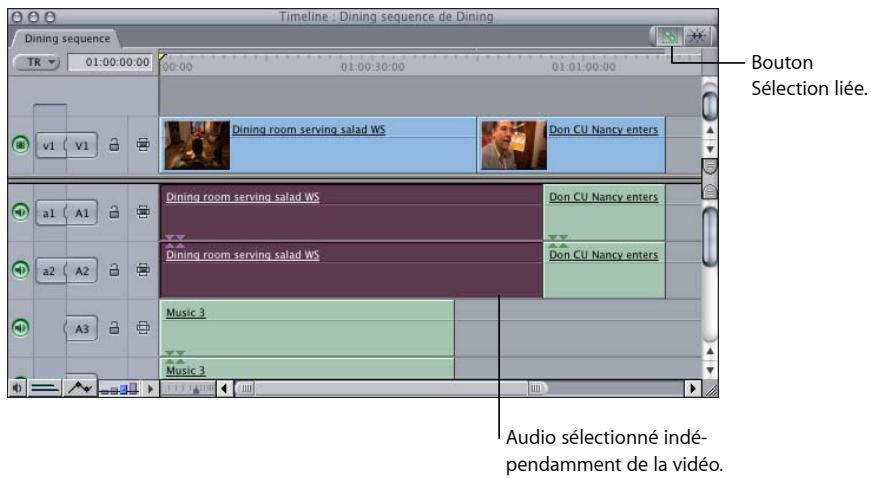Toggle the Linked Selection button

[670, 37]
